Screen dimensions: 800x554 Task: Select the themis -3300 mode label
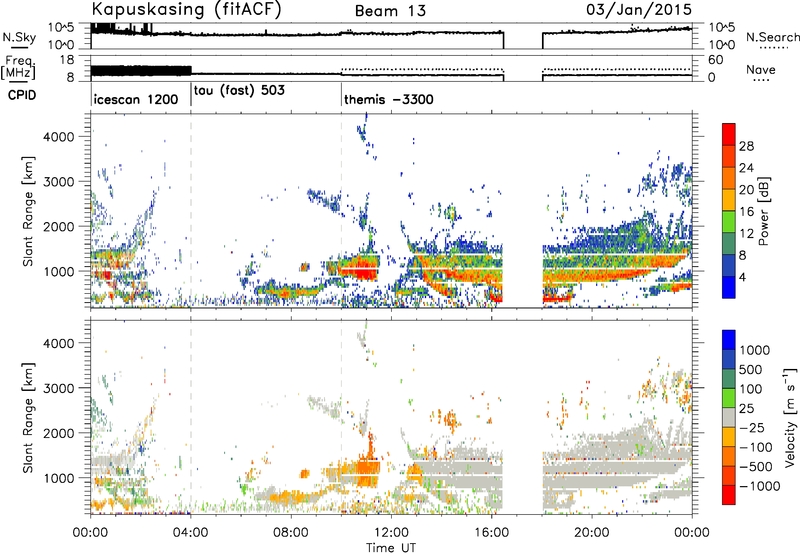coord(389,99)
